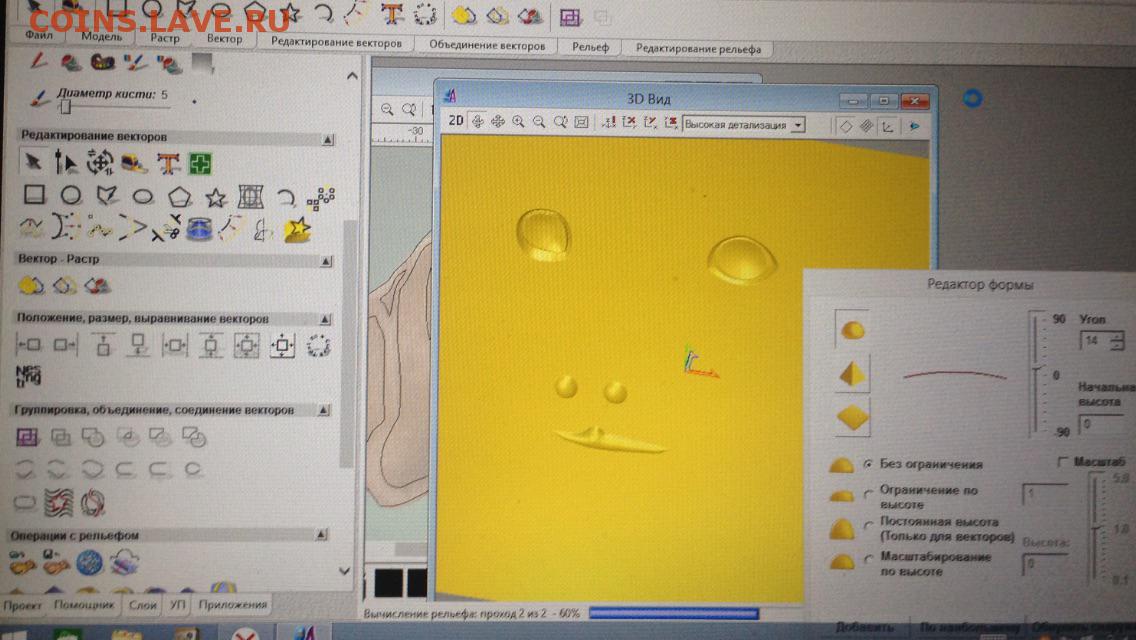
Task: Open the 'Файл' menu
Action: pyautogui.click(x=38, y=35)
